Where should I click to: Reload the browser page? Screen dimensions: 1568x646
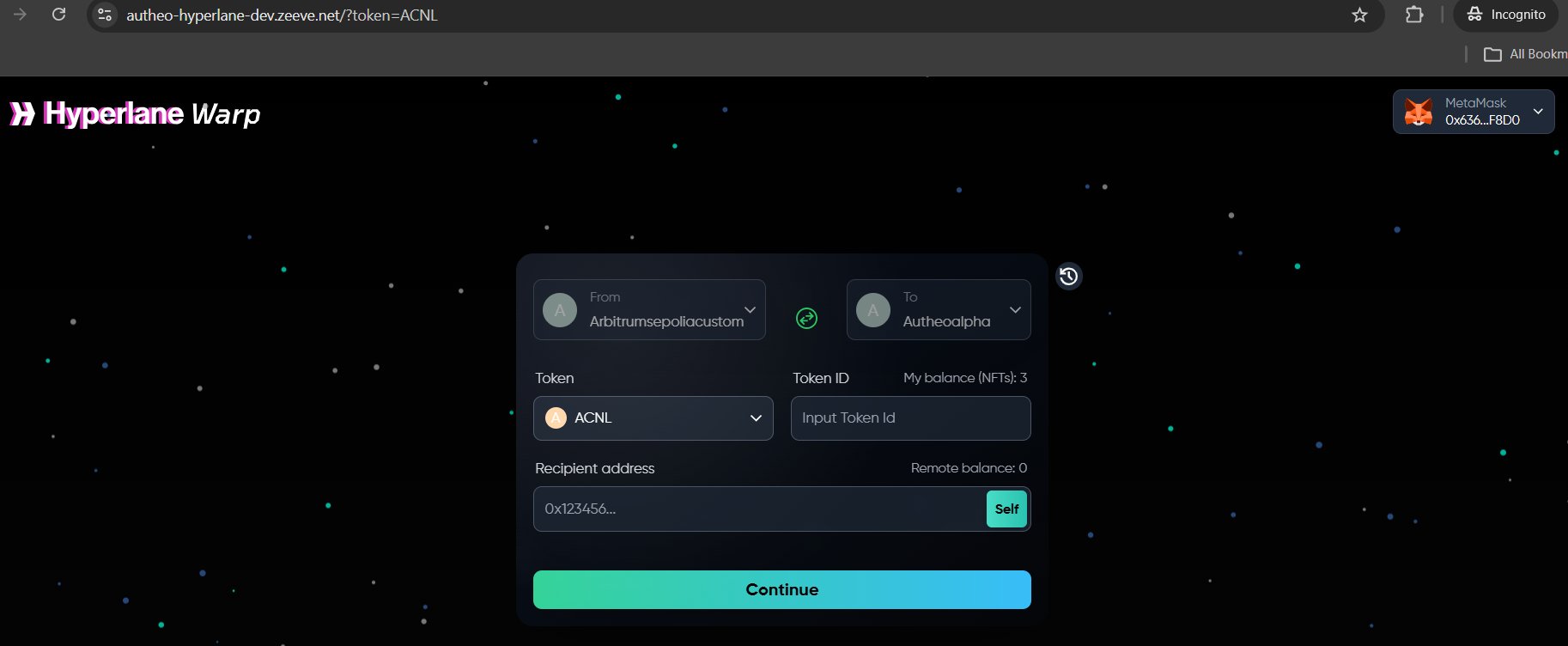[x=58, y=15]
